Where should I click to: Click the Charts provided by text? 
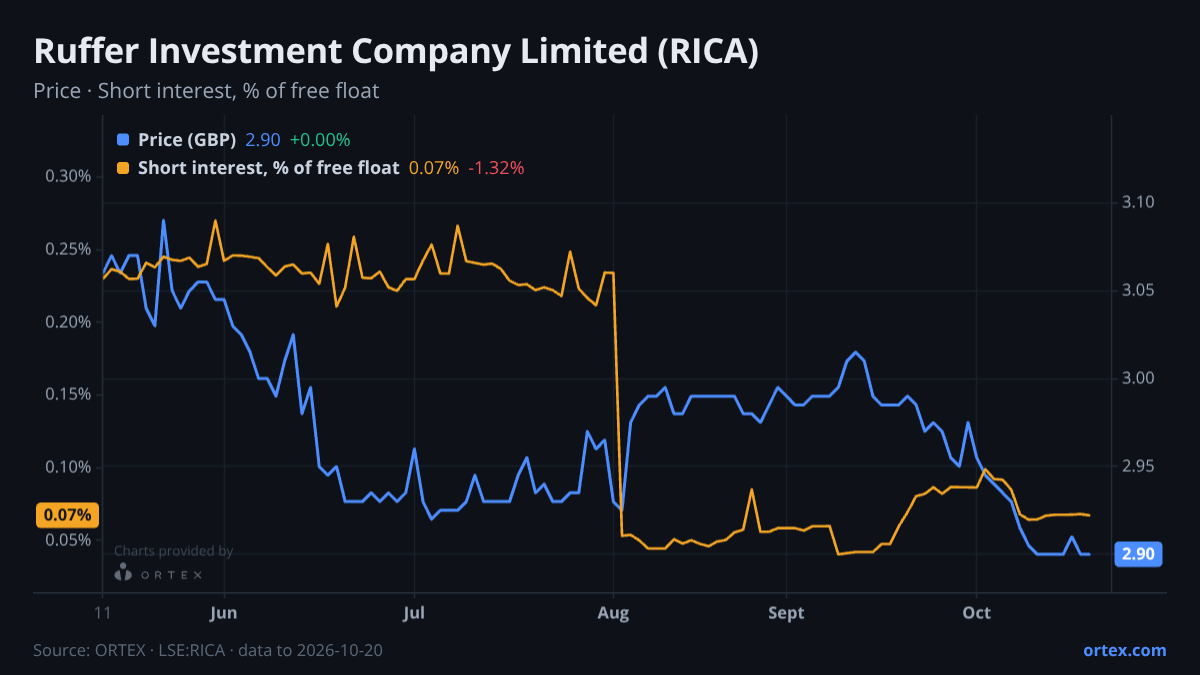(x=174, y=551)
